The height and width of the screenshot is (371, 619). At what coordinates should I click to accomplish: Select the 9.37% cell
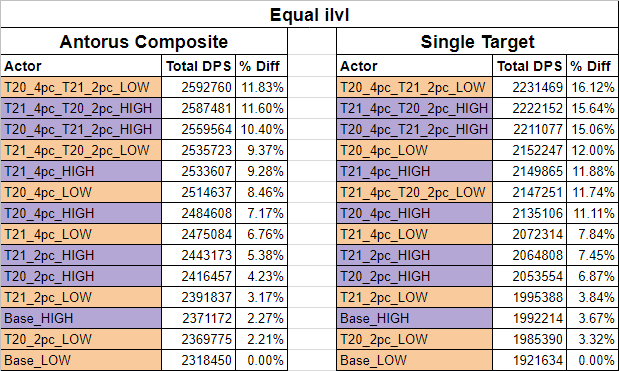coord(261,150)
